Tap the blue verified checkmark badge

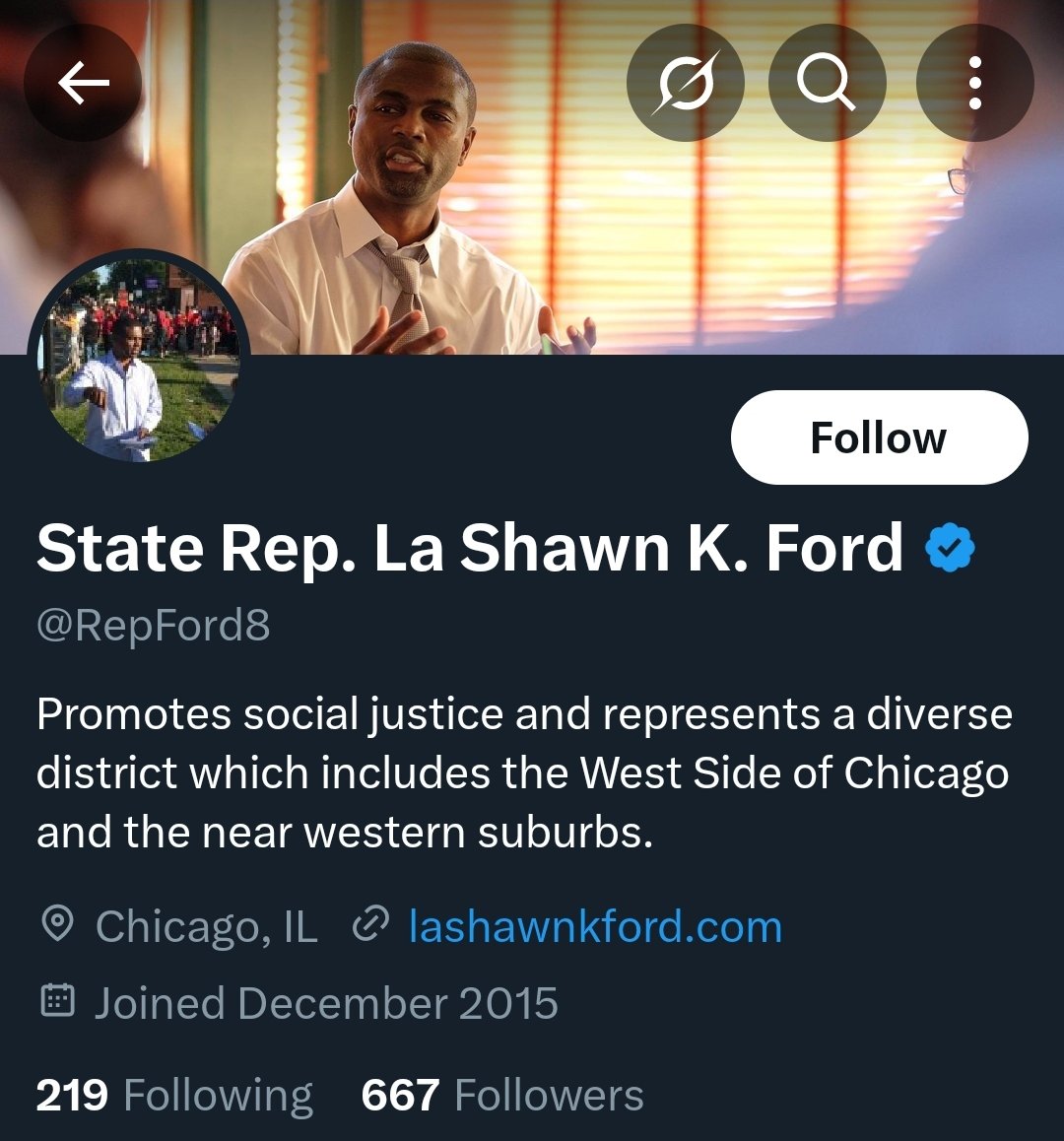pyautogui.click(x=950, y=549)
